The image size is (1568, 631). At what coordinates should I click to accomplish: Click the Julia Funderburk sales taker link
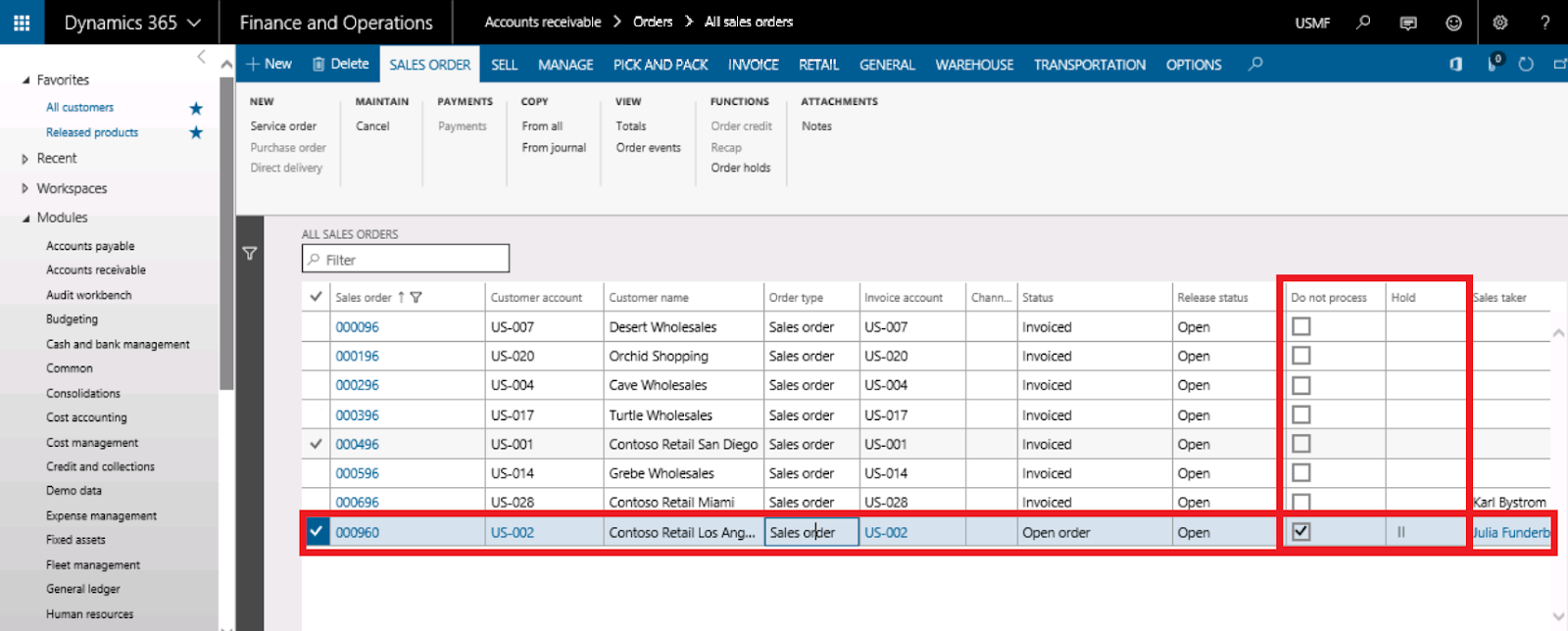1511,533
